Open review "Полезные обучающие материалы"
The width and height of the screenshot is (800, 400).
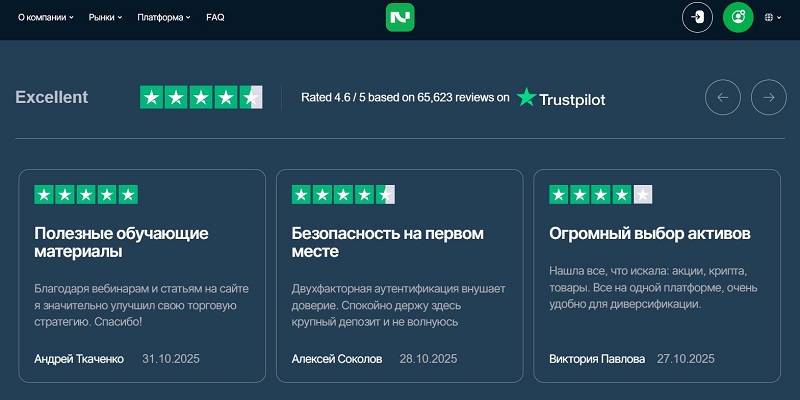click(x=121, y=242)
